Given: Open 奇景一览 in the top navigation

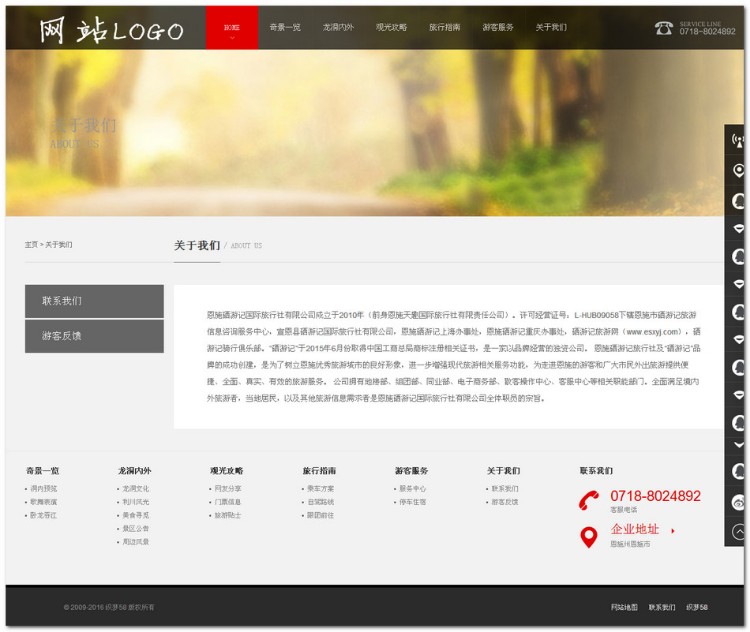Looking at the screenshot, I should coord(285,27).
